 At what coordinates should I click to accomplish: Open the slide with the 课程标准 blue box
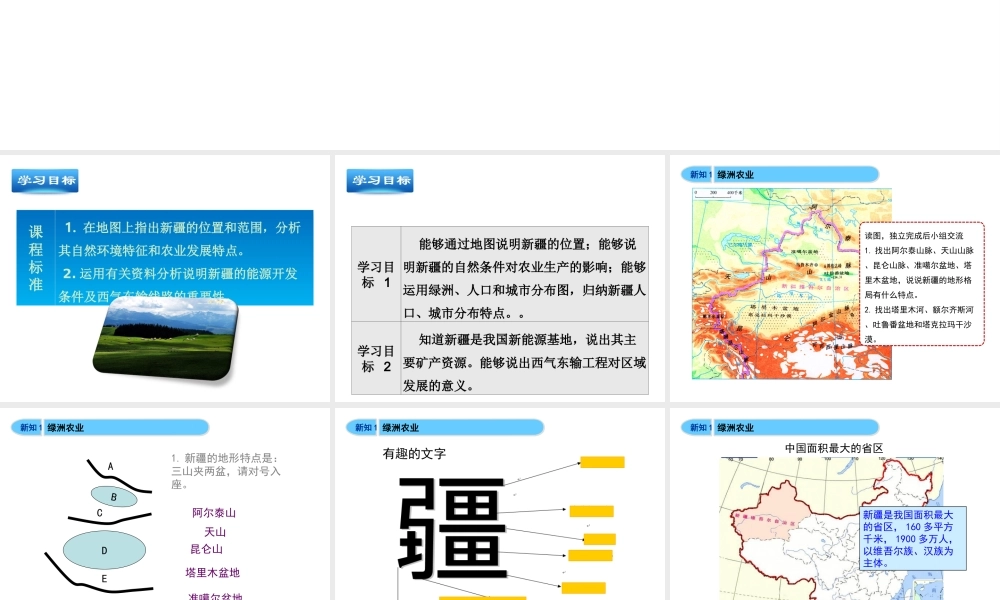165,279
